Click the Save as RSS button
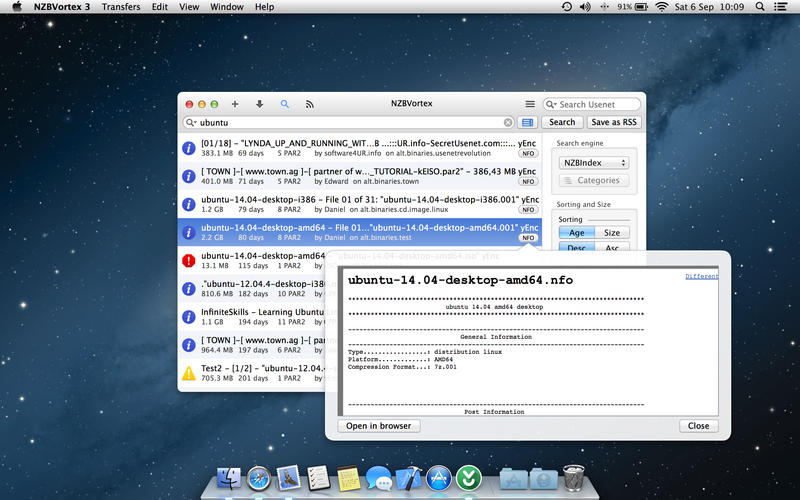 click(614, 122)
